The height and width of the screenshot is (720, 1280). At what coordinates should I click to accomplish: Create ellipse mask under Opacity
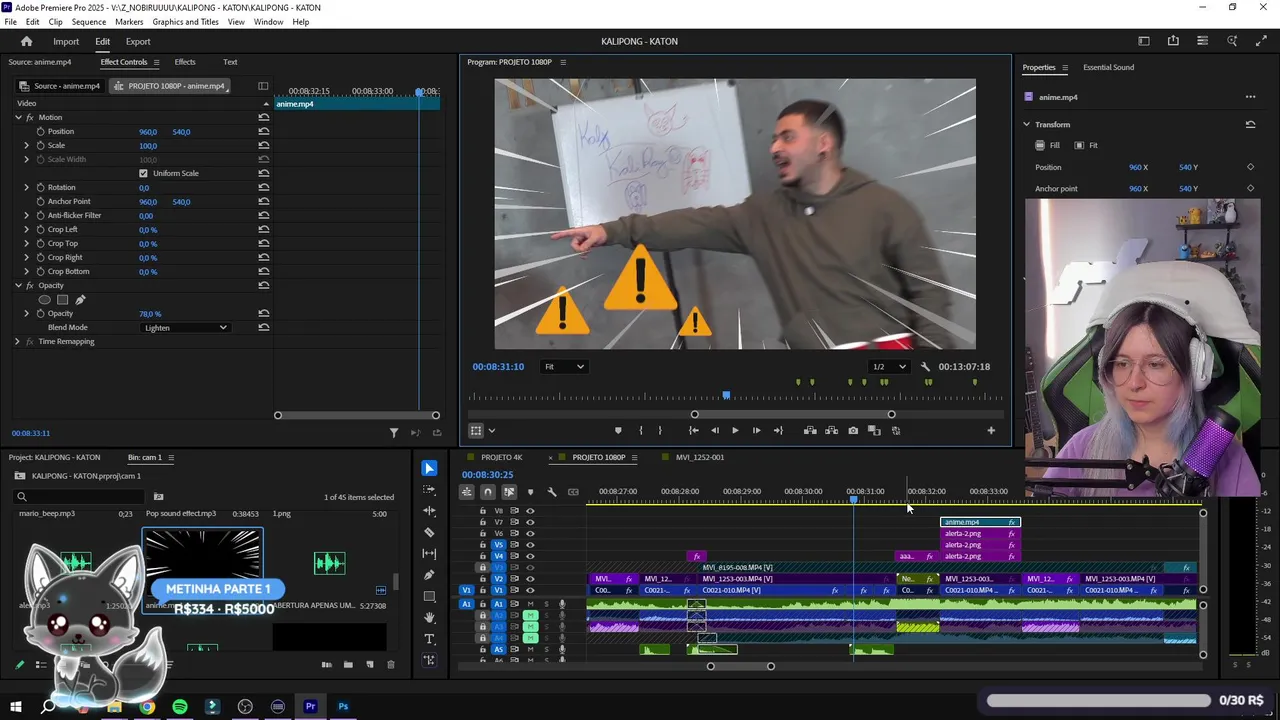(x=44, y=299)
